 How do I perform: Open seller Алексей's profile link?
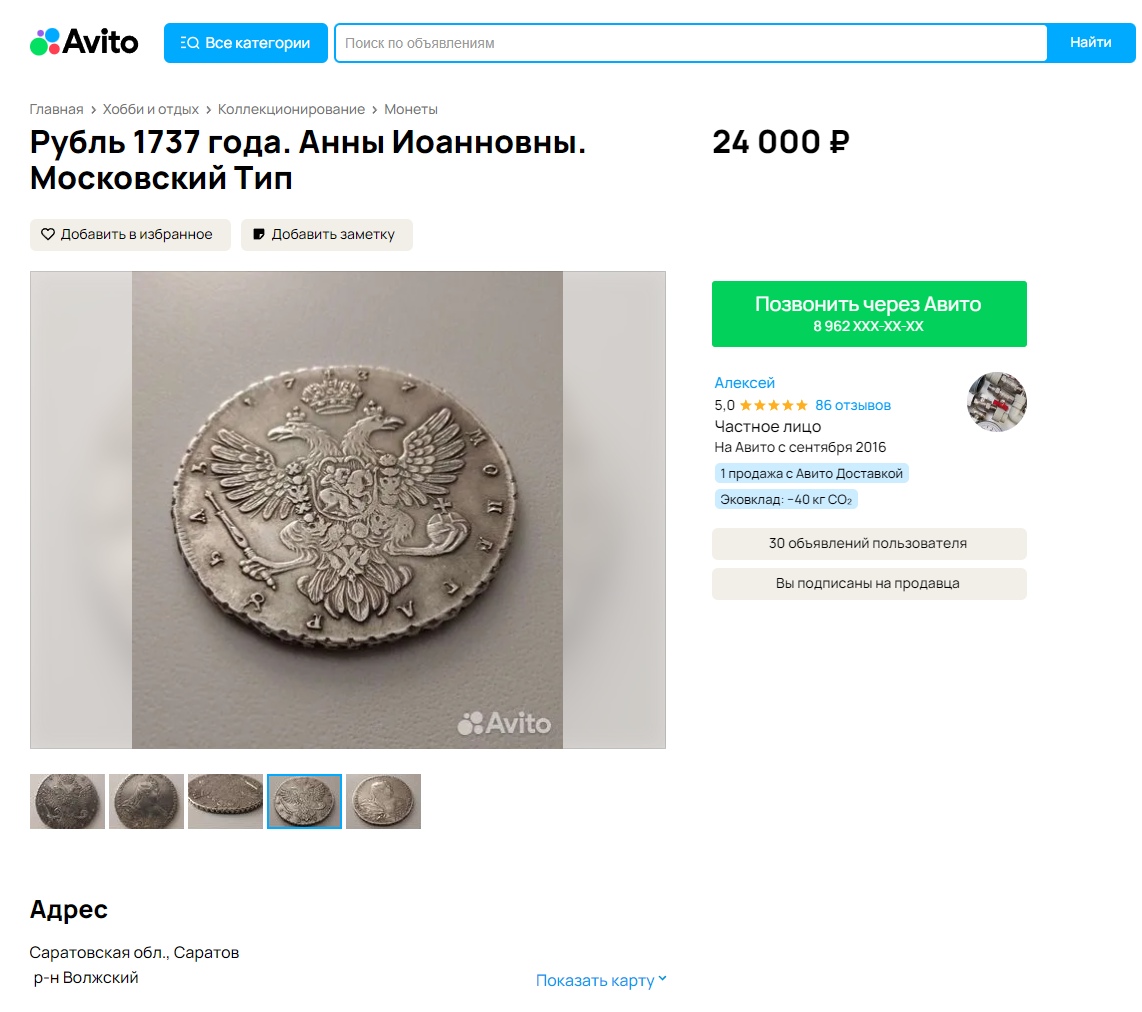tap(744, 383)
